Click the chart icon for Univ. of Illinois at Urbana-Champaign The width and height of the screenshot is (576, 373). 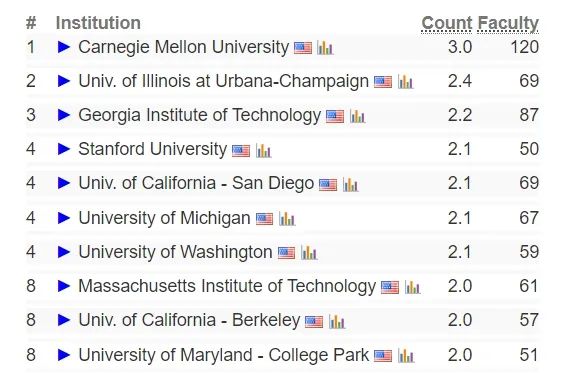coord(406,82)
